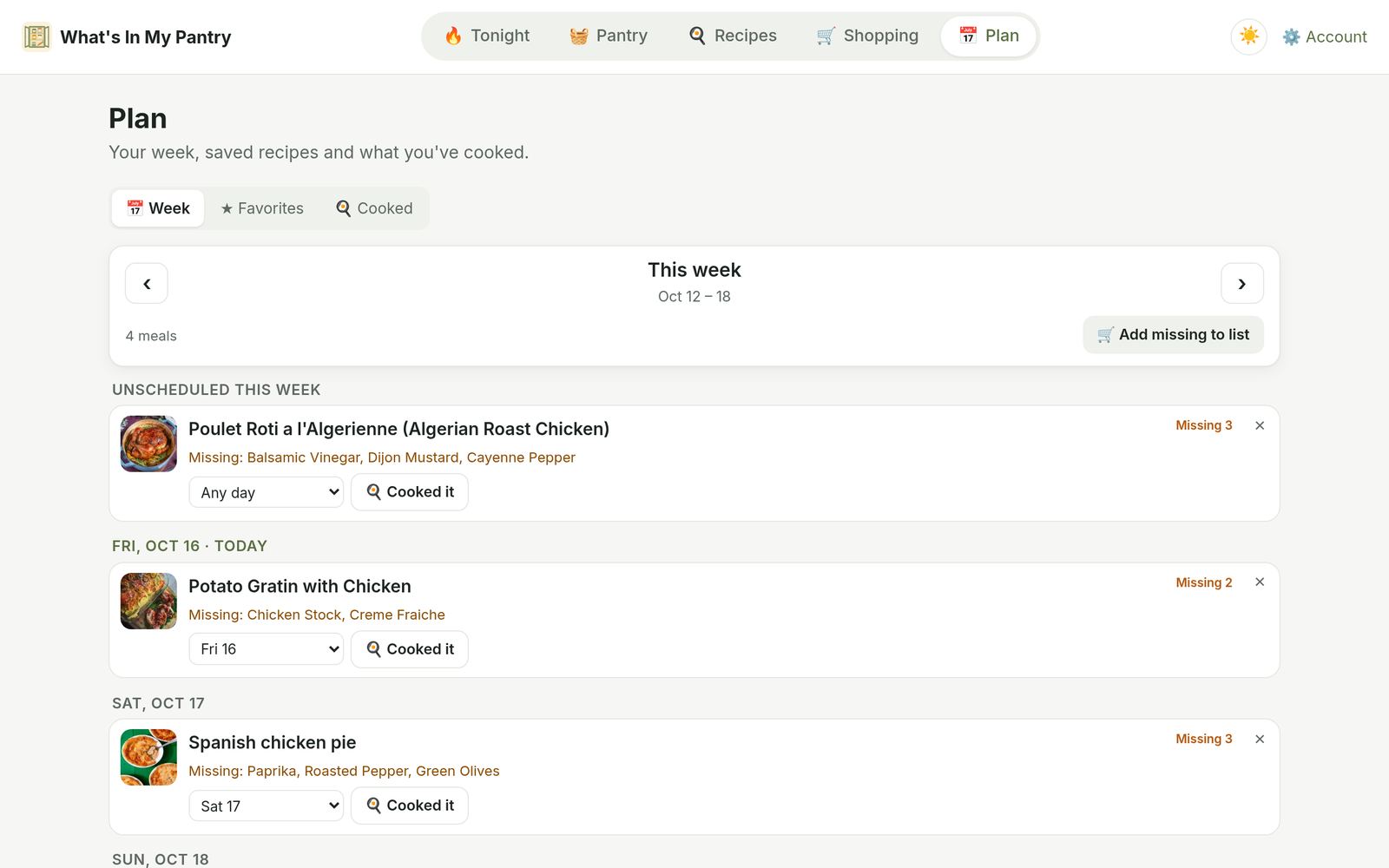Show the Favorites sub-tab
The width and height of the screenshot is (1389, 868).
[262, 208]
